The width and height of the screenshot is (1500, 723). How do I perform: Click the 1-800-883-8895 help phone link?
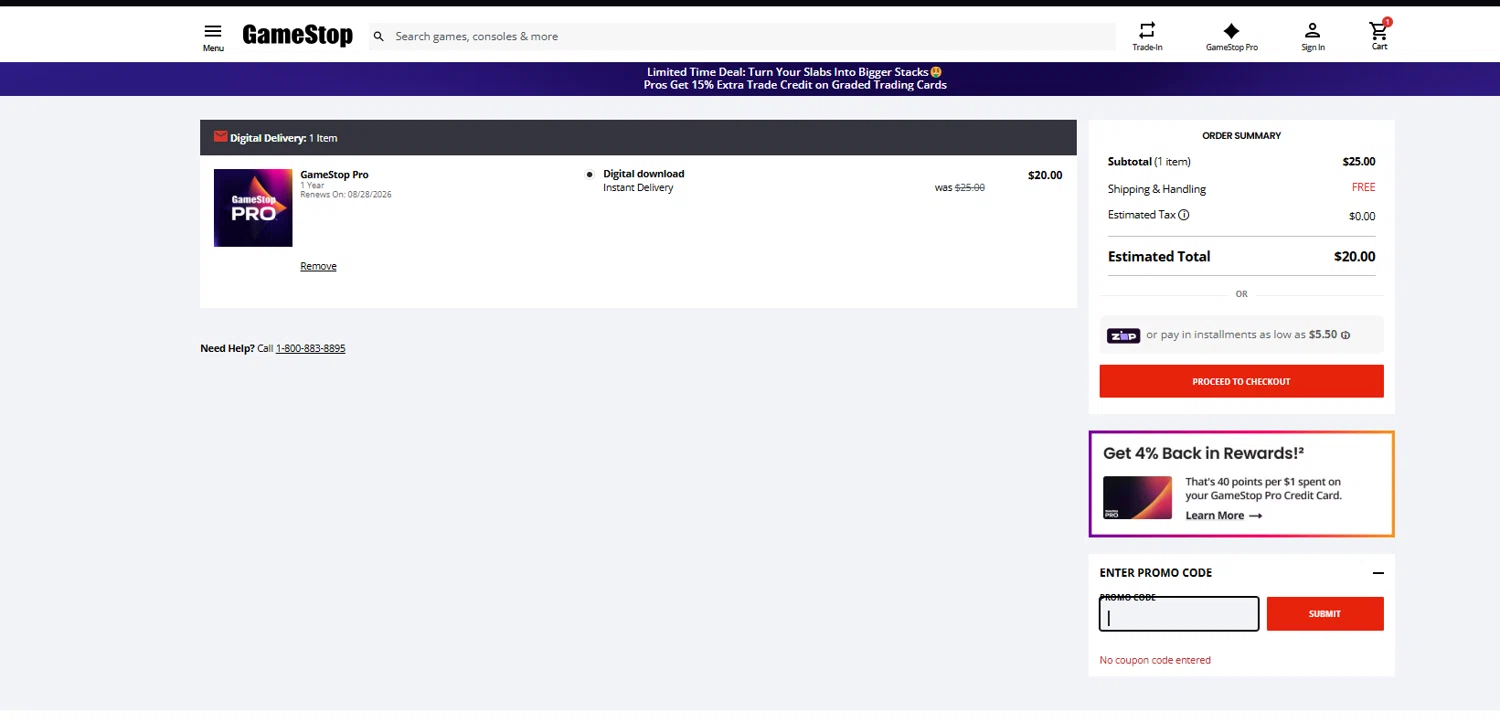click(x=310, y=348)
